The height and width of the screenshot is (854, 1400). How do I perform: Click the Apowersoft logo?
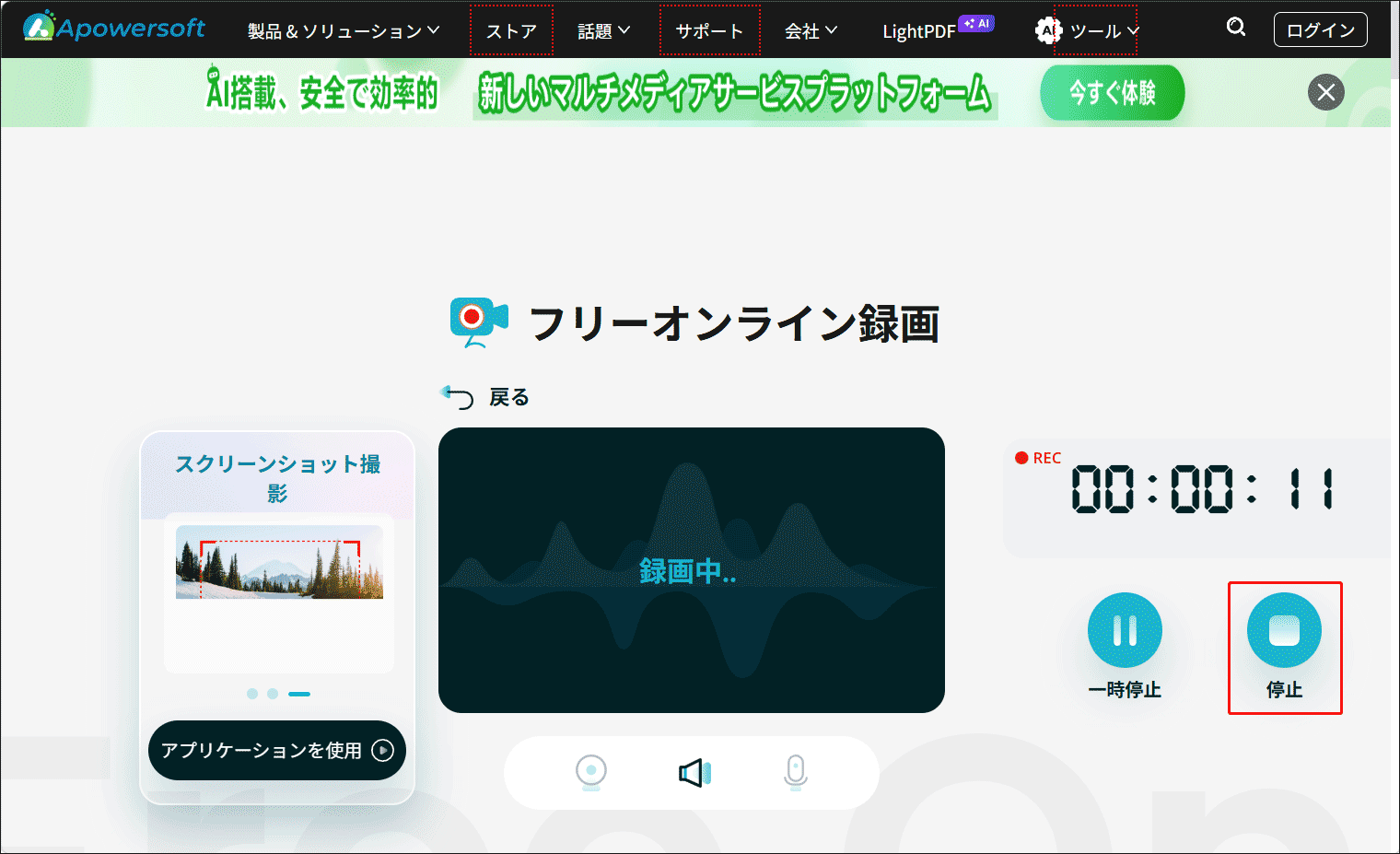113,28
